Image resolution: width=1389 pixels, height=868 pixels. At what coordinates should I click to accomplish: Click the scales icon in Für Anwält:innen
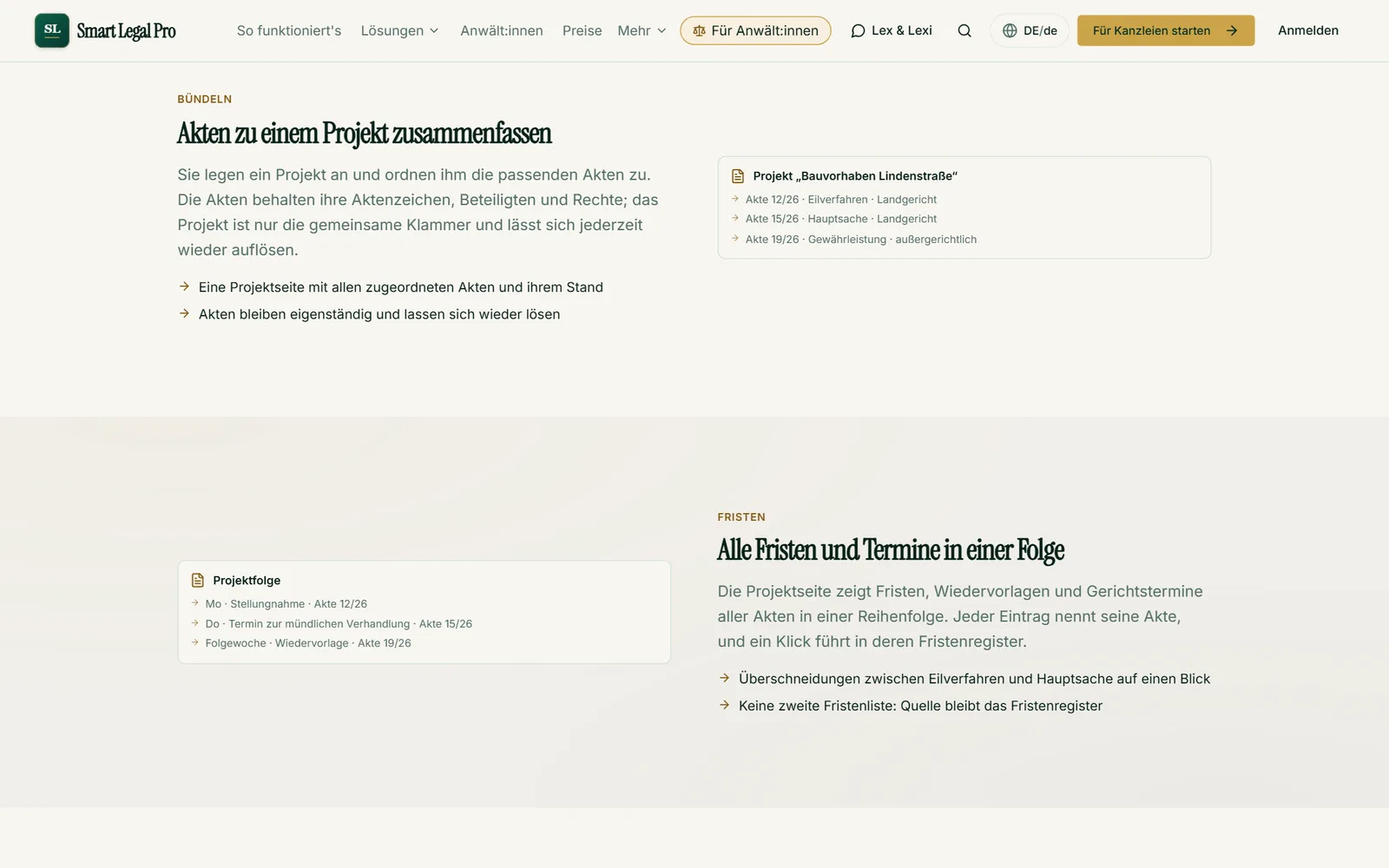pyautogui.click(x=699, y=30)
